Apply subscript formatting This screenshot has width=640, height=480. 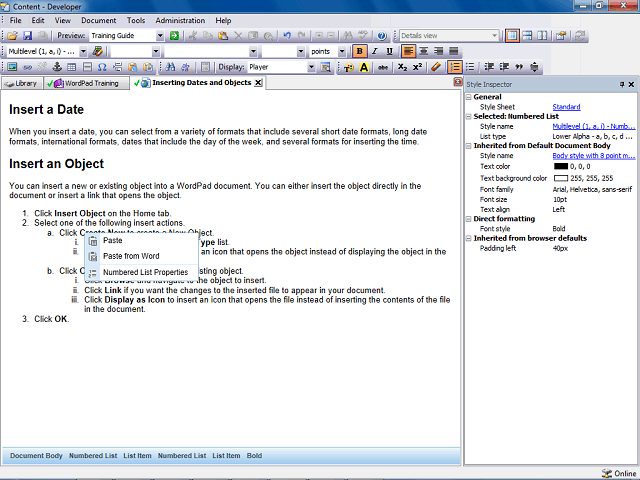(402, 67)
